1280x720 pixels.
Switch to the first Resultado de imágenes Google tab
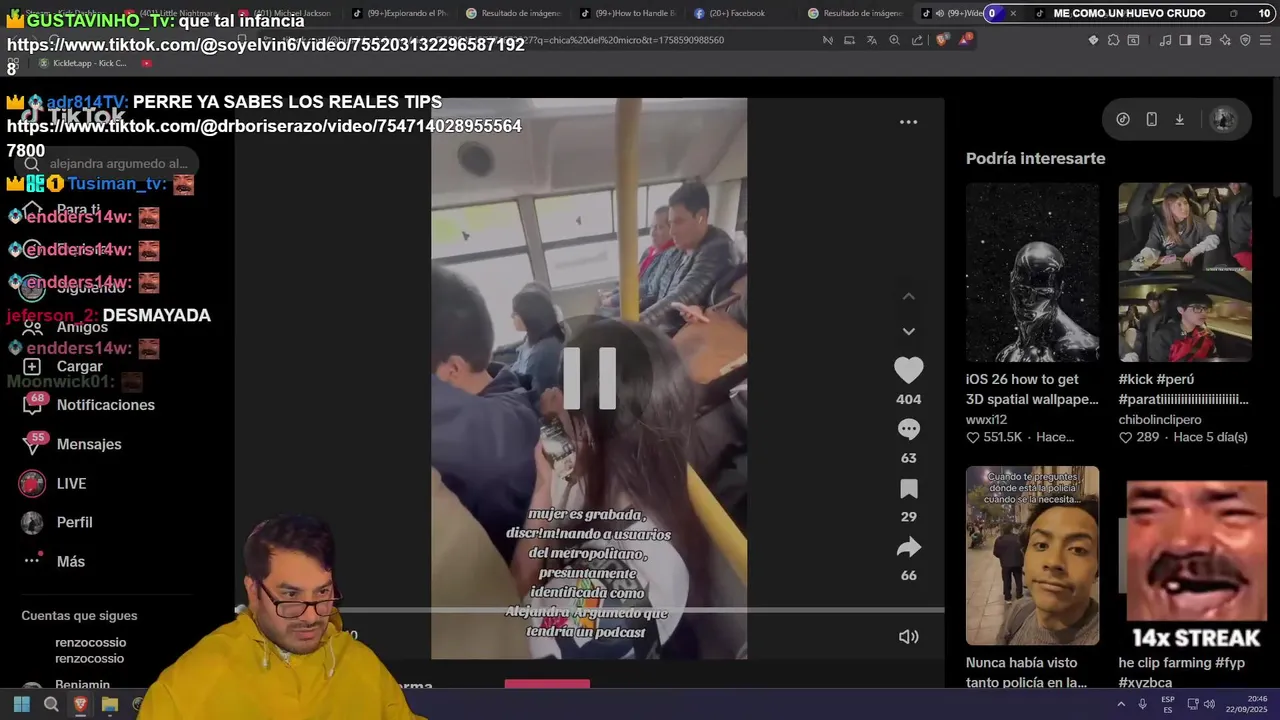pyautogui.click(x=513, y=13)
